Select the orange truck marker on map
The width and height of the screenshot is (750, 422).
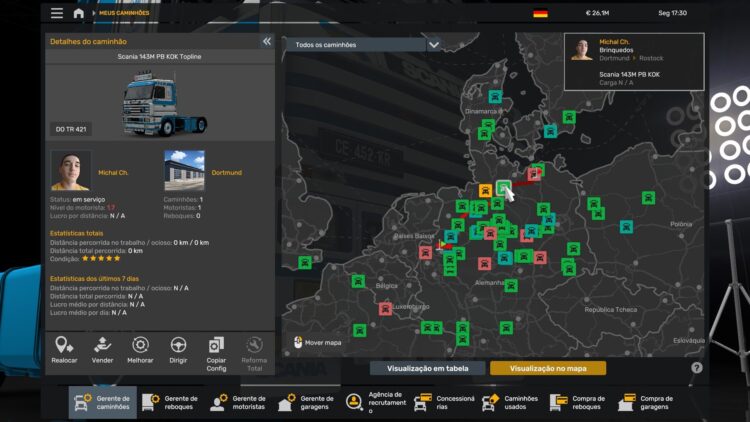coord(485,191)
